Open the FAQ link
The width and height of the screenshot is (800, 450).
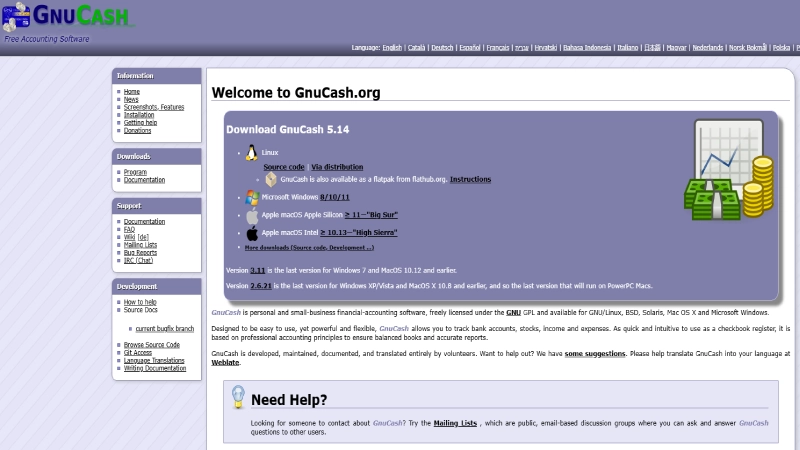pyautogui.click(x=129, y=230)
